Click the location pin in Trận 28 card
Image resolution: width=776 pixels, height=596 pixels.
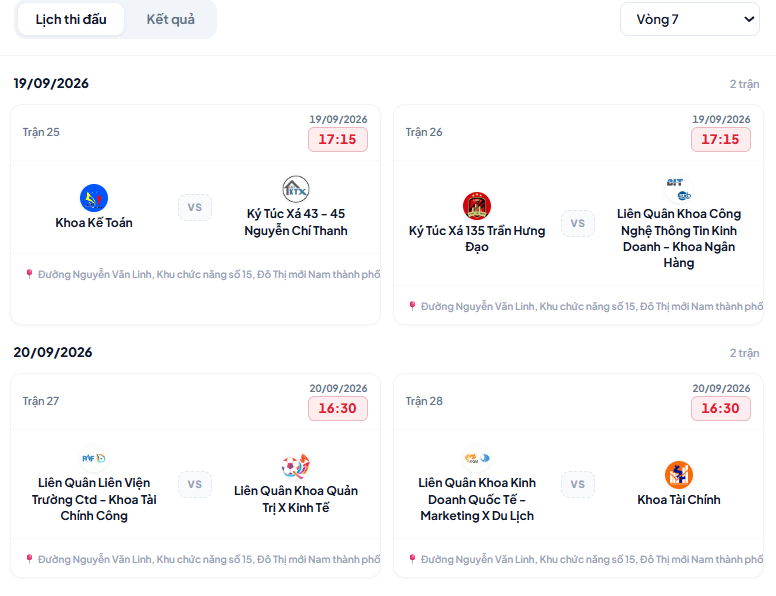tap(412, 559)
